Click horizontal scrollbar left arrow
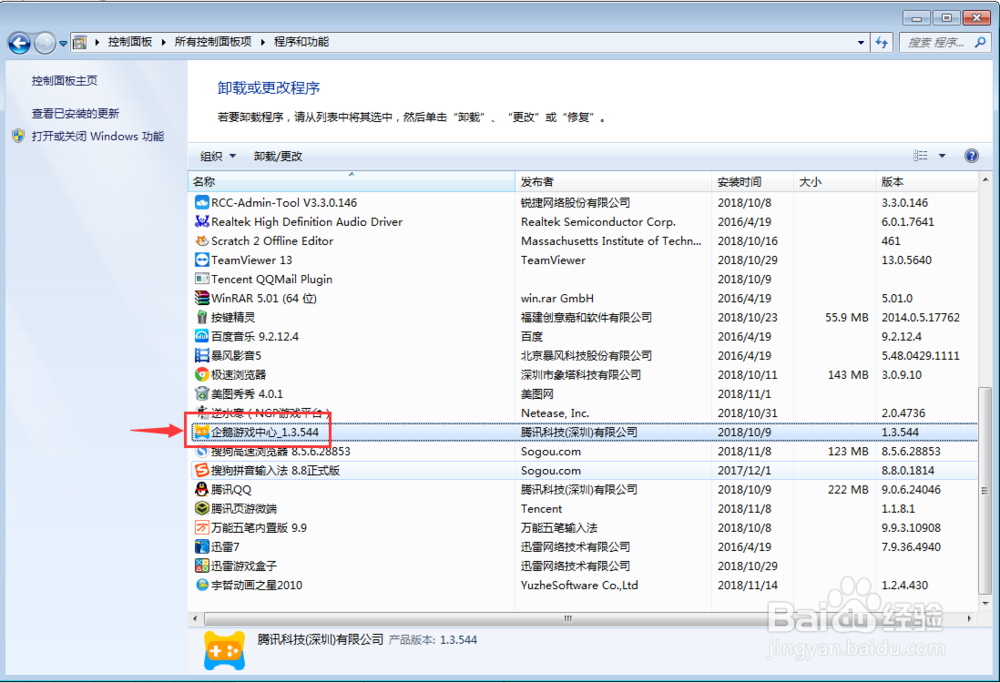This screenshot has height=683, width=1000. pos(196,619)
